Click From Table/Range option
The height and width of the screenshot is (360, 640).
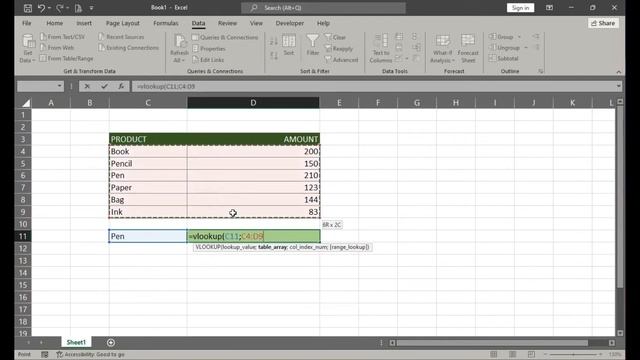click(67, 58)
